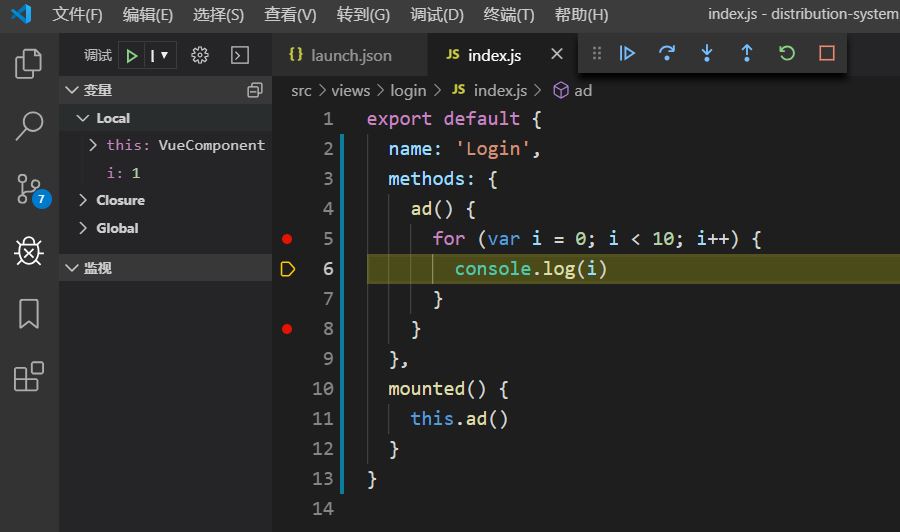Image resolution: width=900 pixels, height=532 pixels.
Task: Click the VS Code logo icon
Action: [x=21, y=14]
